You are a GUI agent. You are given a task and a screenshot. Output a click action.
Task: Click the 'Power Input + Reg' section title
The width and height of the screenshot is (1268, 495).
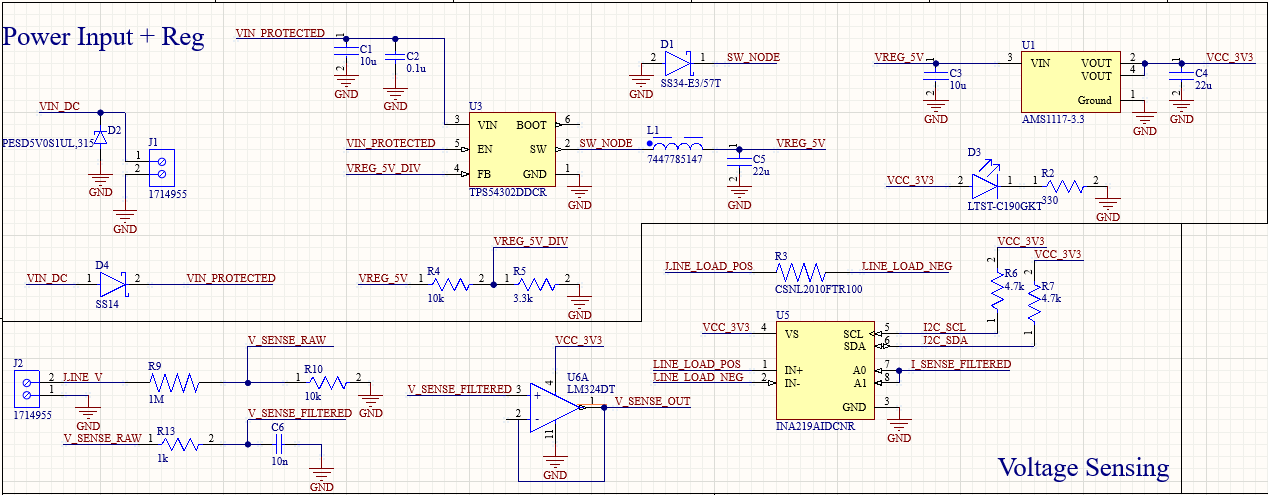pyautogui.click(x=104, y=37)
